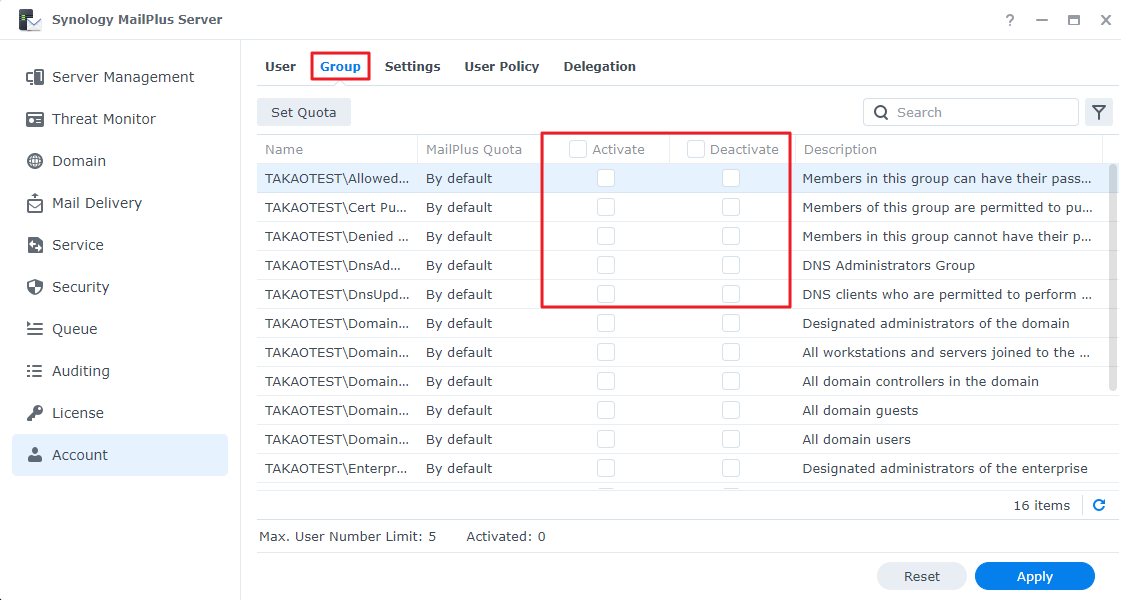Open Server Management in the sidebar
The image size is (1121, 600).
(x=120, y=76)
